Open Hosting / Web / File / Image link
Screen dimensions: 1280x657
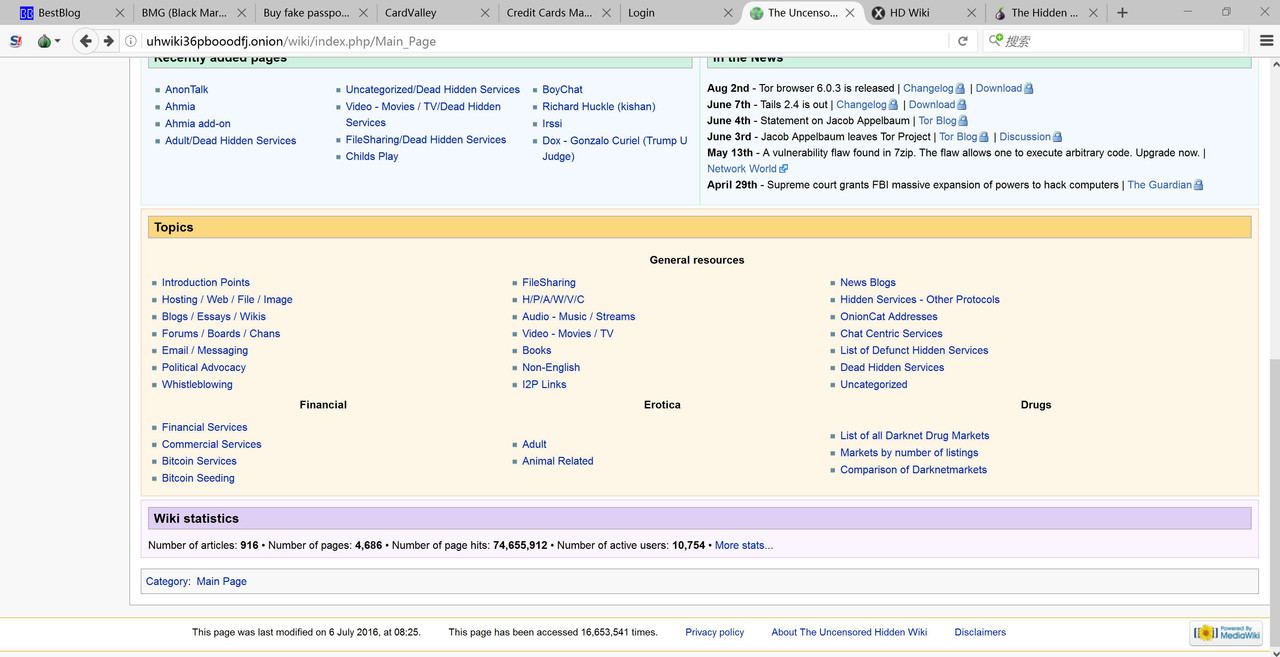point(227,300)
